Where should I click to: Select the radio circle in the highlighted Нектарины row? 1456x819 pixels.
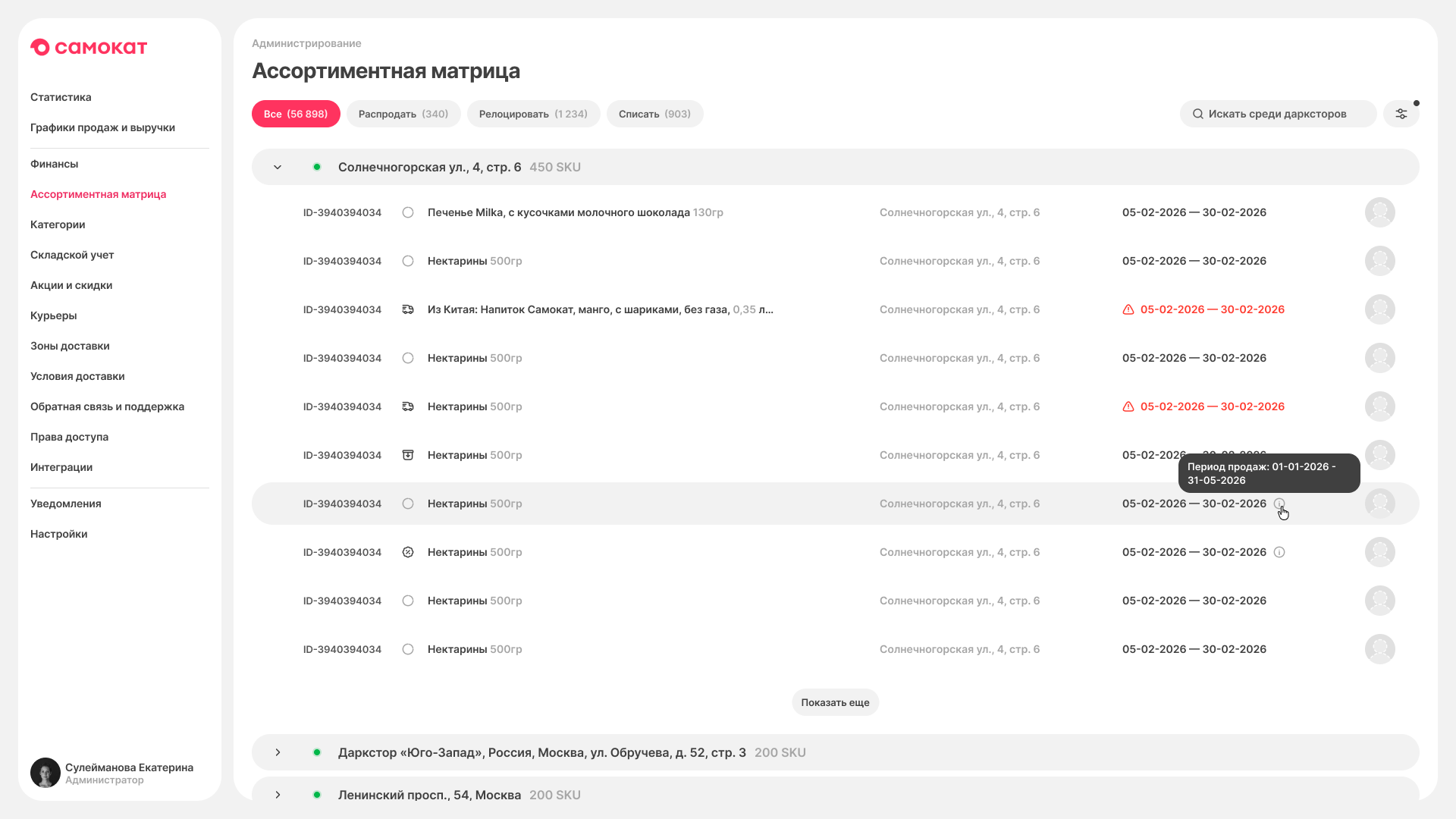point(408,504)
